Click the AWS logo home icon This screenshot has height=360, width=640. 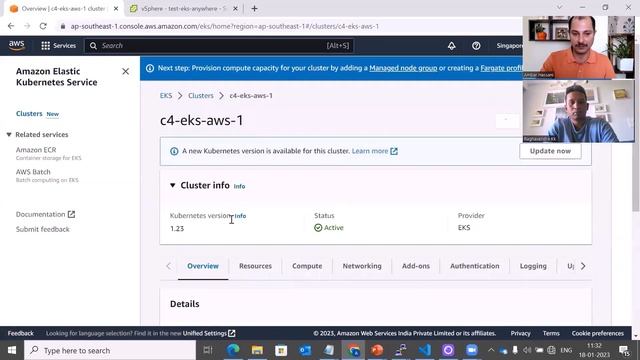[x=16, y=45]
